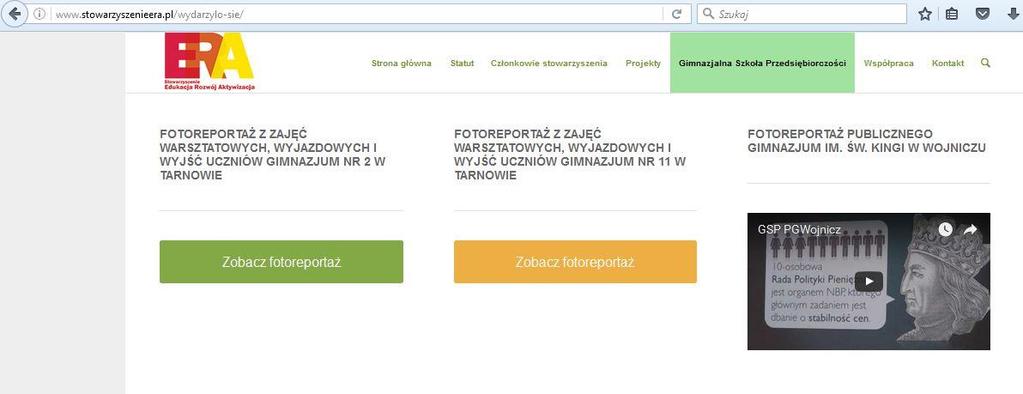The image size is (1023, 394).
Task: Click heading Fotoreportaż Publicznego Gimnazjum w Wojniczu
Action: tap(866, 141)
